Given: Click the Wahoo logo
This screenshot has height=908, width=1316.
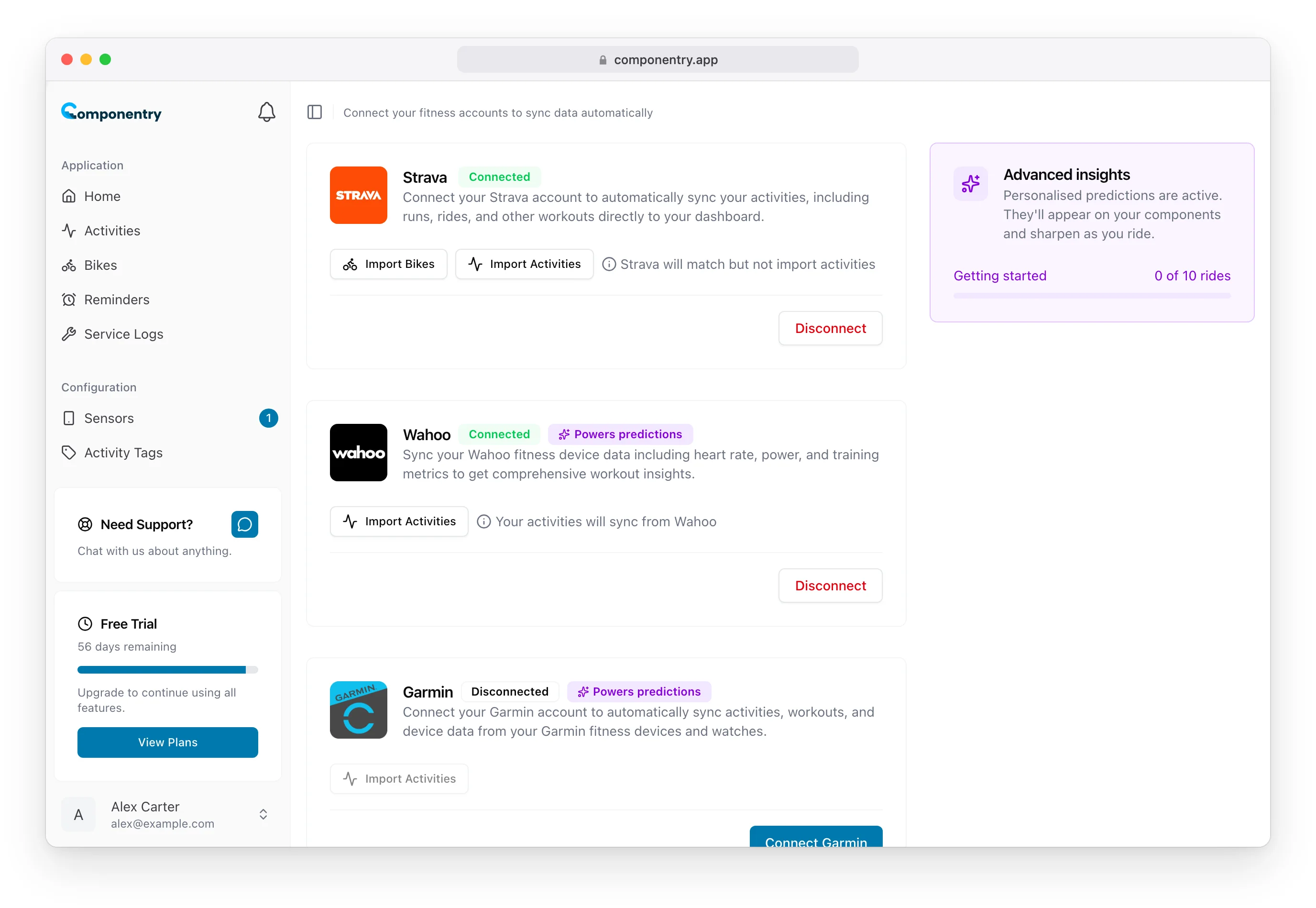Looking at the screenshot, I should coord(358,452).
